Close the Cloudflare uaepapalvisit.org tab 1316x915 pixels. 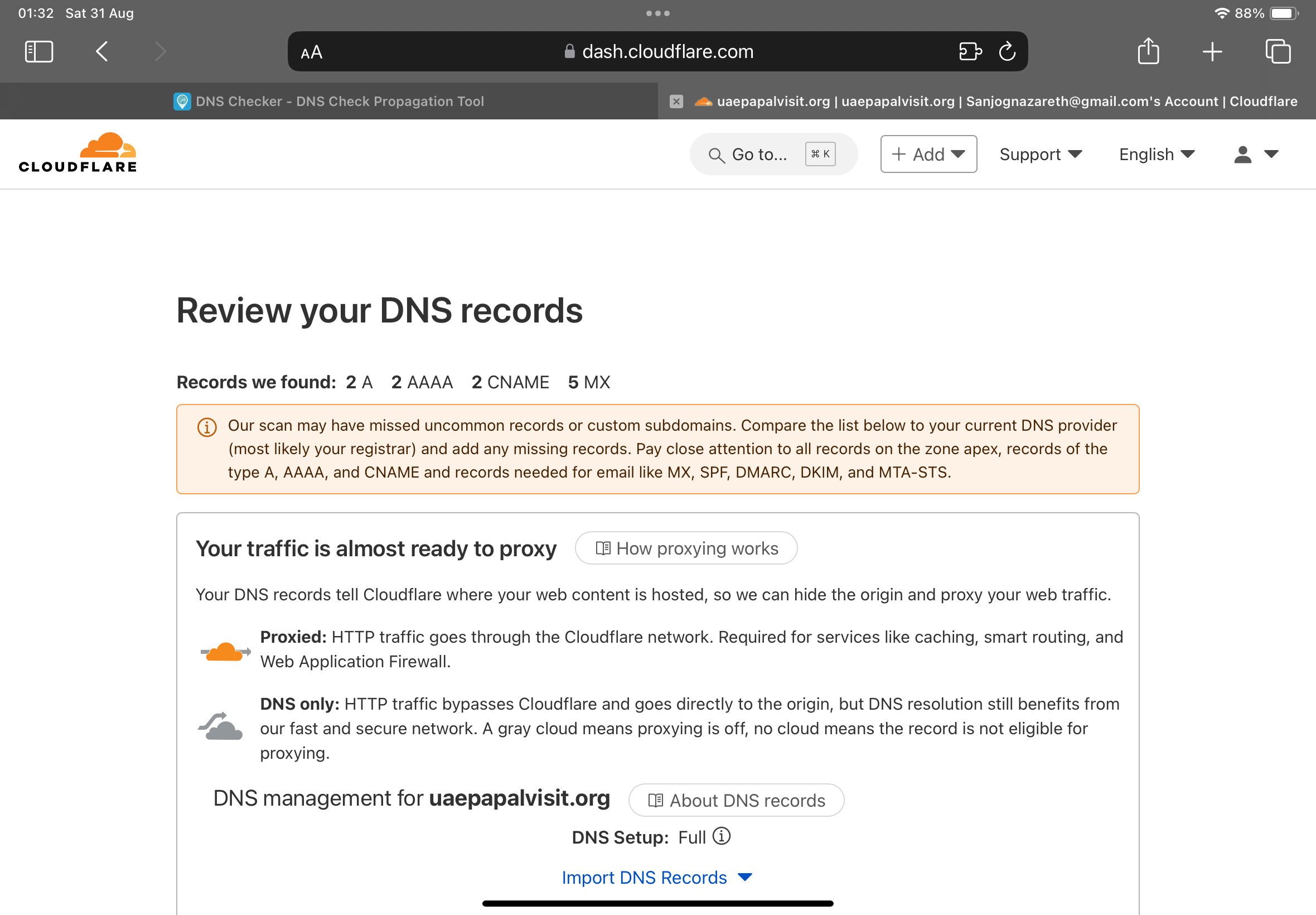coord(676,102)
